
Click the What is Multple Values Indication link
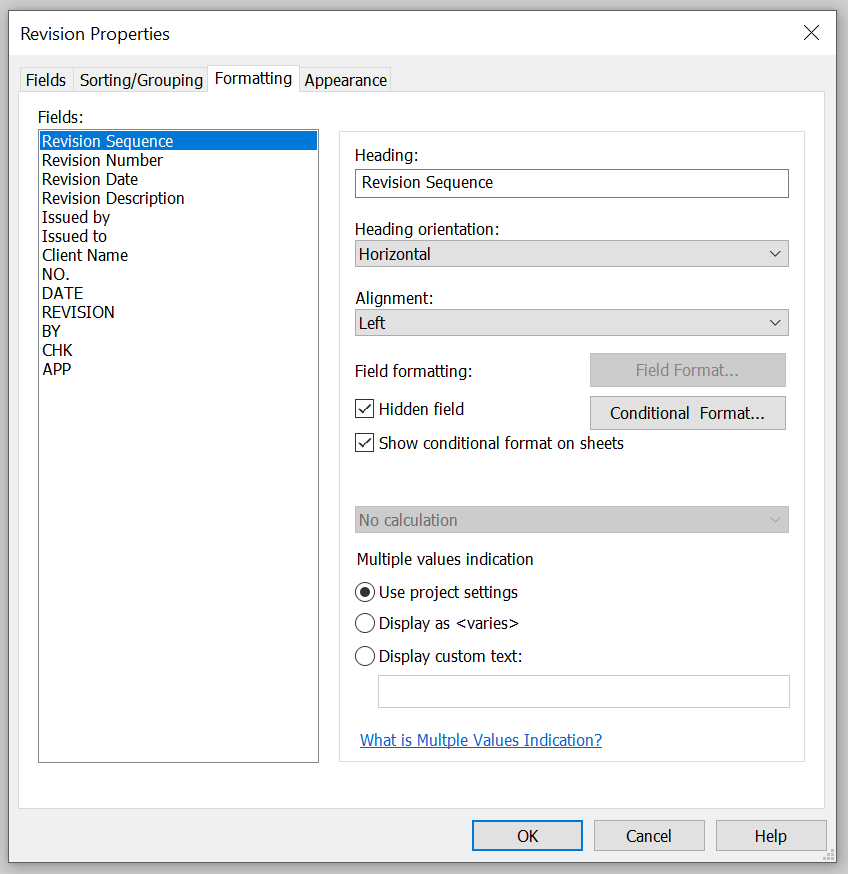[481, 740]
